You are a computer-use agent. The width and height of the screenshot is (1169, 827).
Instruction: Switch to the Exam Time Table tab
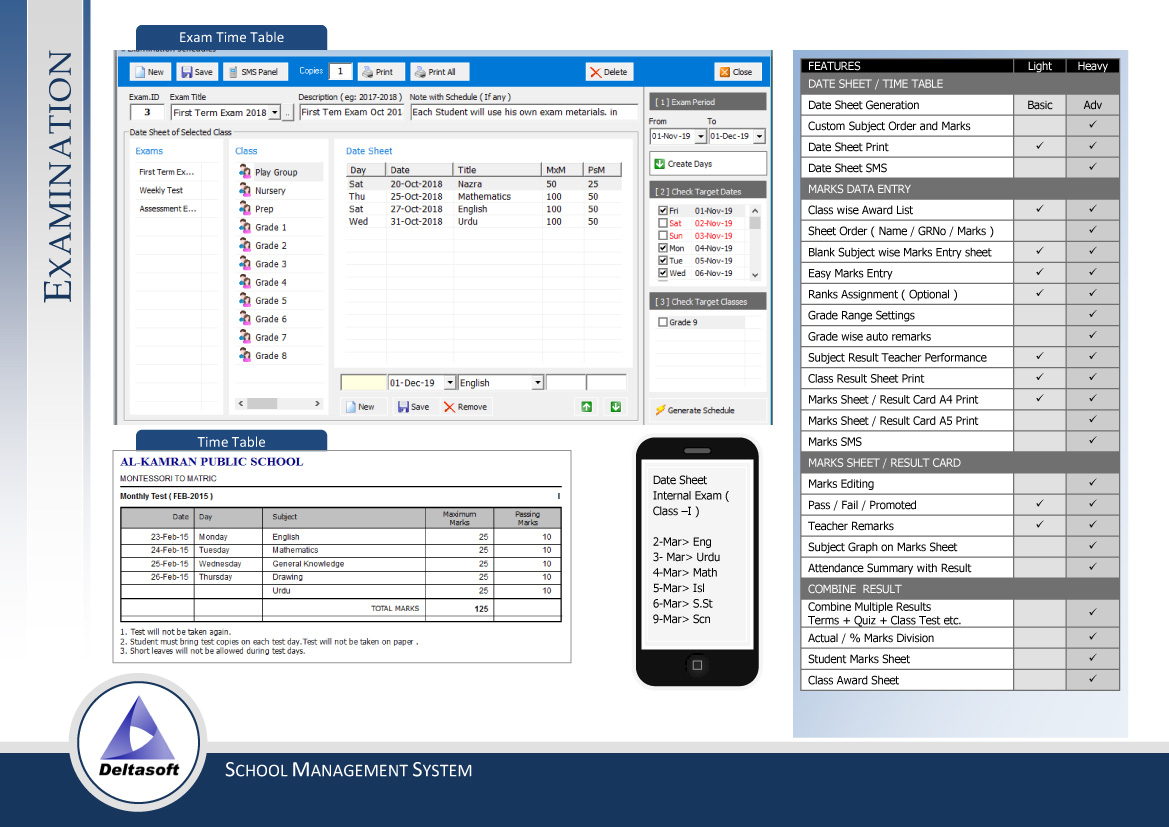(231, 37)
